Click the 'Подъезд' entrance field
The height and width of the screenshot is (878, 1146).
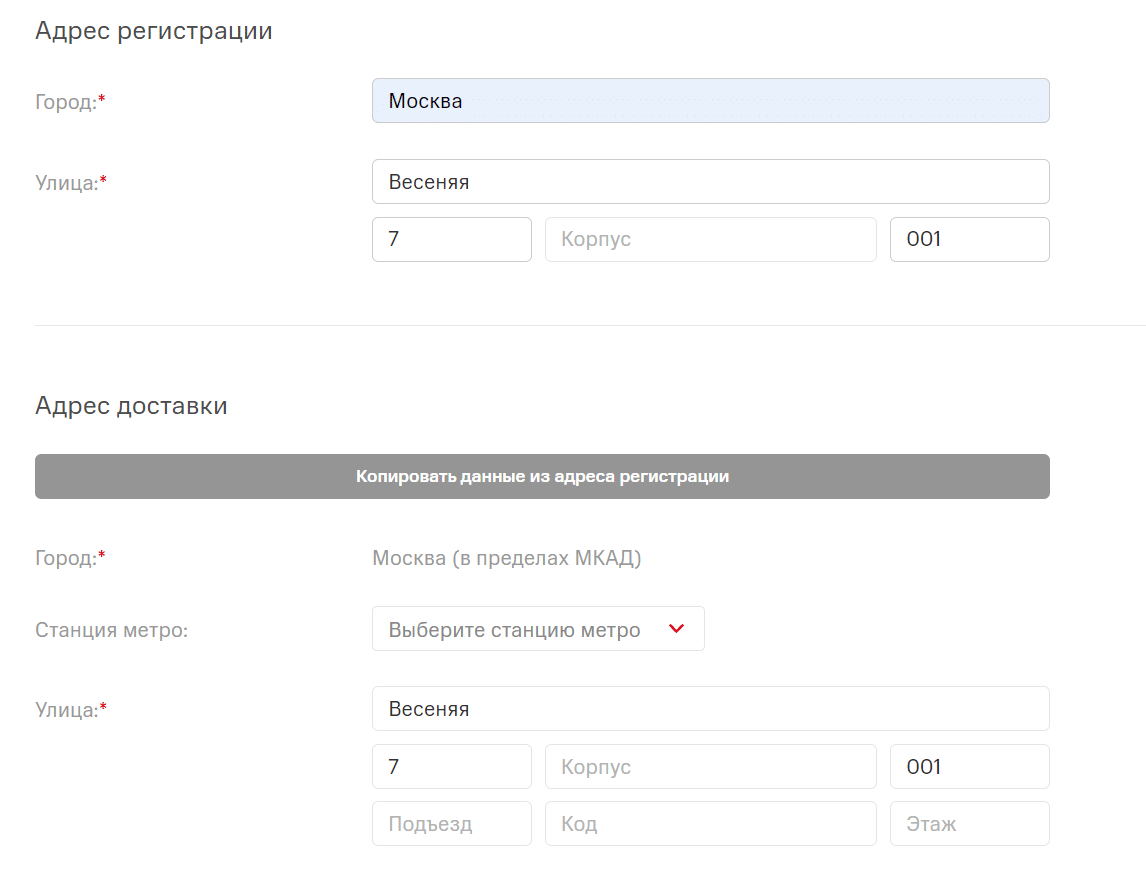tap(451, 824)
